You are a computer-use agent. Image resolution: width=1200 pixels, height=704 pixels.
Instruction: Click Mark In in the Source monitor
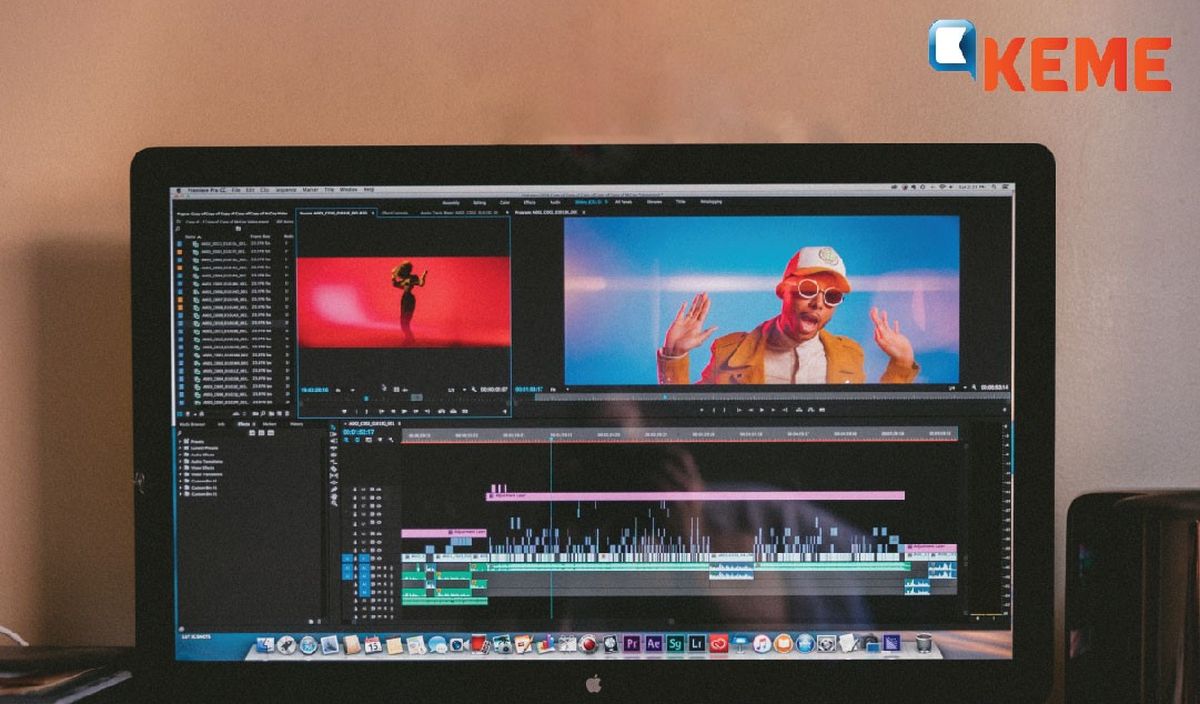click(356, 411)
